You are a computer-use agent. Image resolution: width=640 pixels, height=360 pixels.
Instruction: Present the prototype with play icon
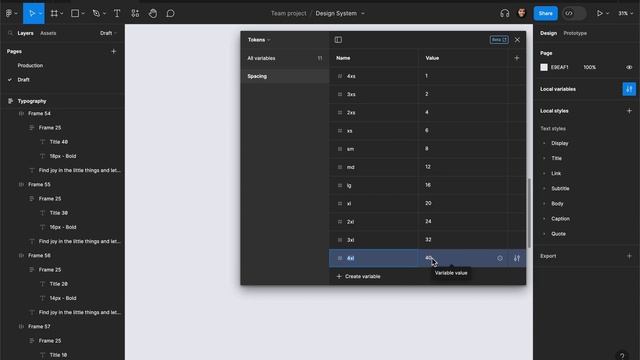click(x=600, y=13)
